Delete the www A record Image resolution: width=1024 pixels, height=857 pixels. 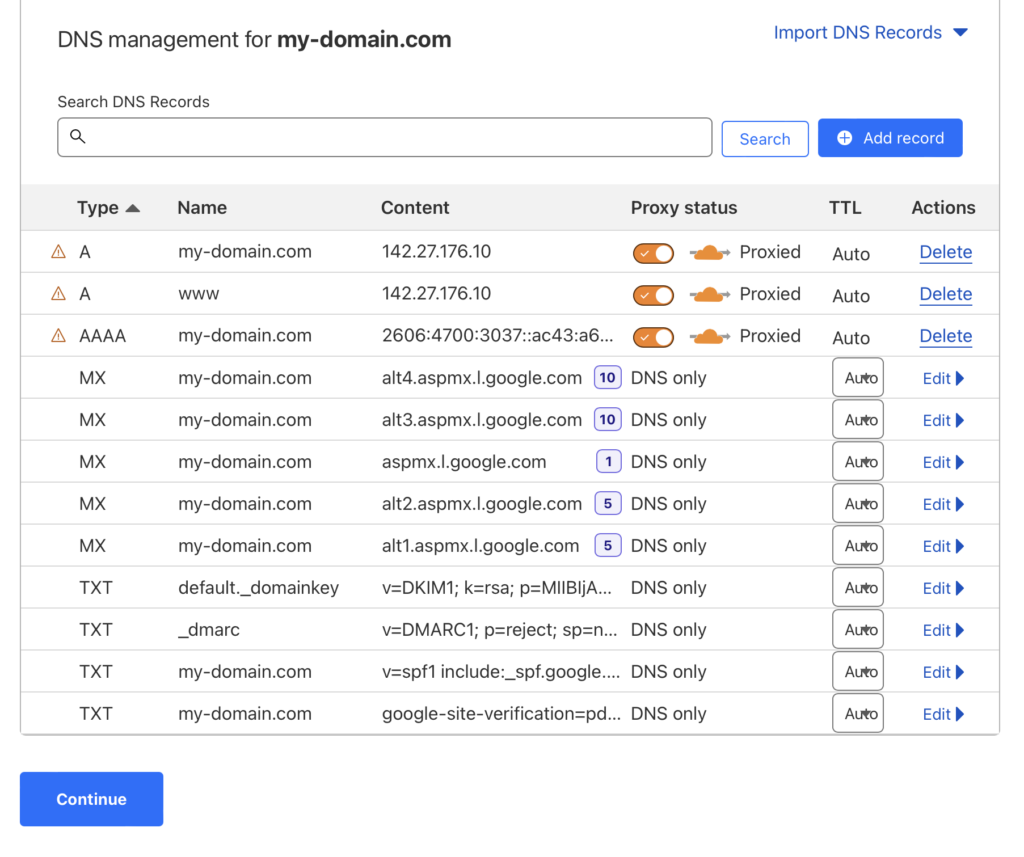[946, 294]
